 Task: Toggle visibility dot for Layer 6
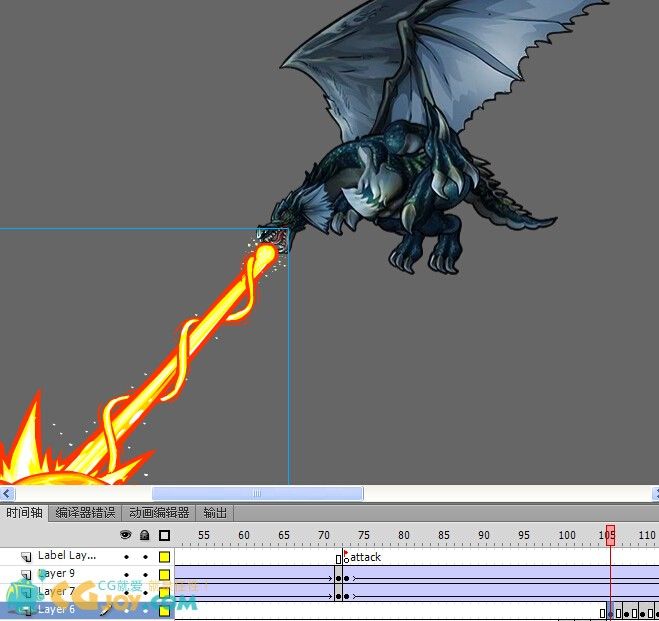[126, 610]
